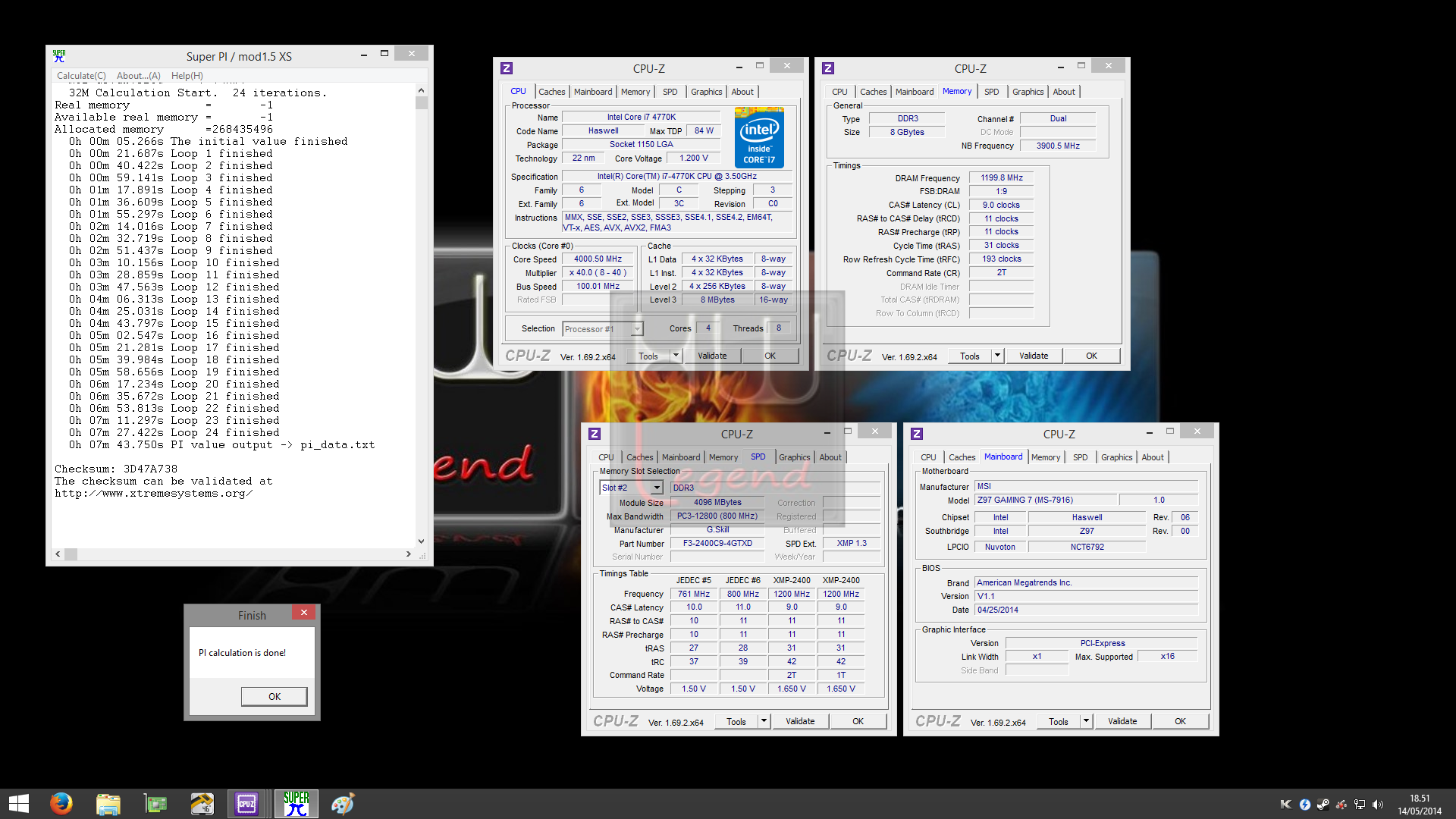The image size is (1456, 819).
Task: Click the Core Speed value 4000.50 MHz
Action: pos(598,259)
